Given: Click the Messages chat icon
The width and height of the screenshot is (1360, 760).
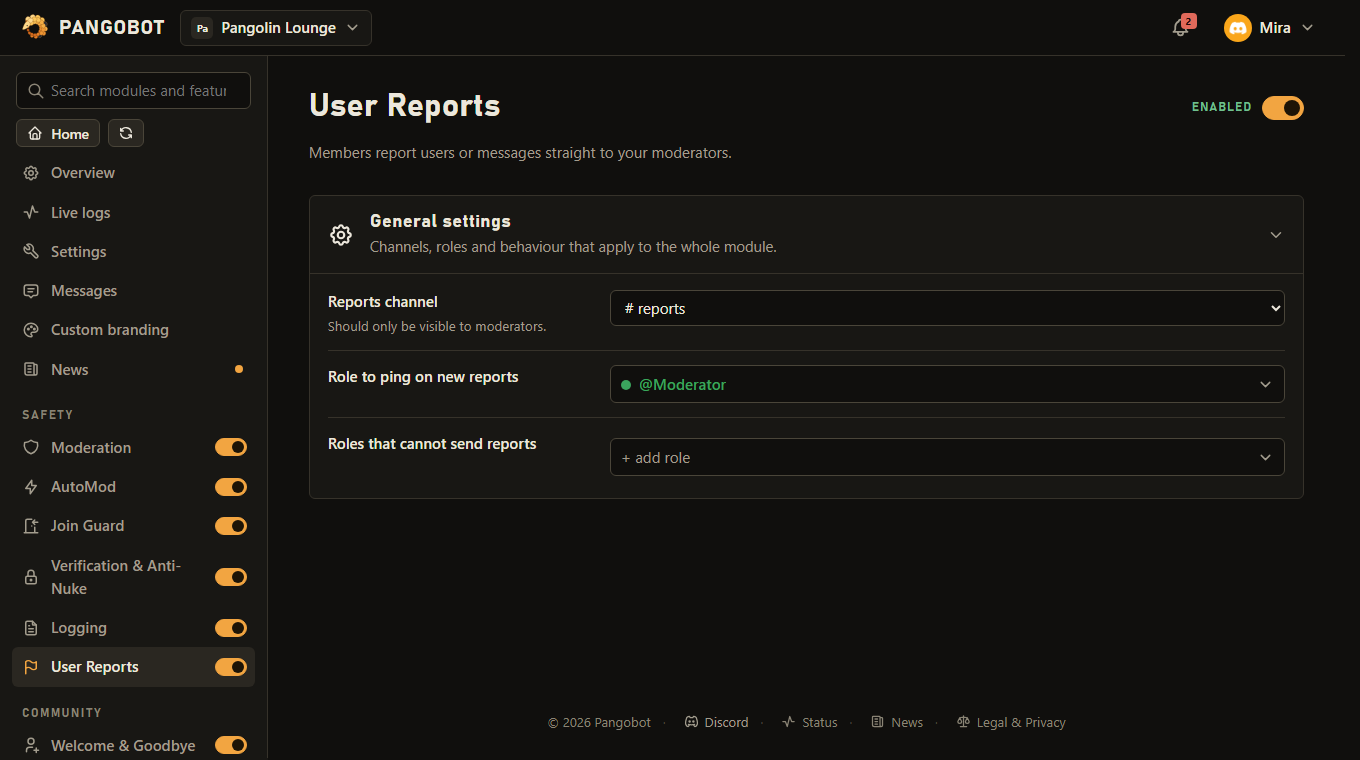Looking at the screenshot, I should click(31, 291).
